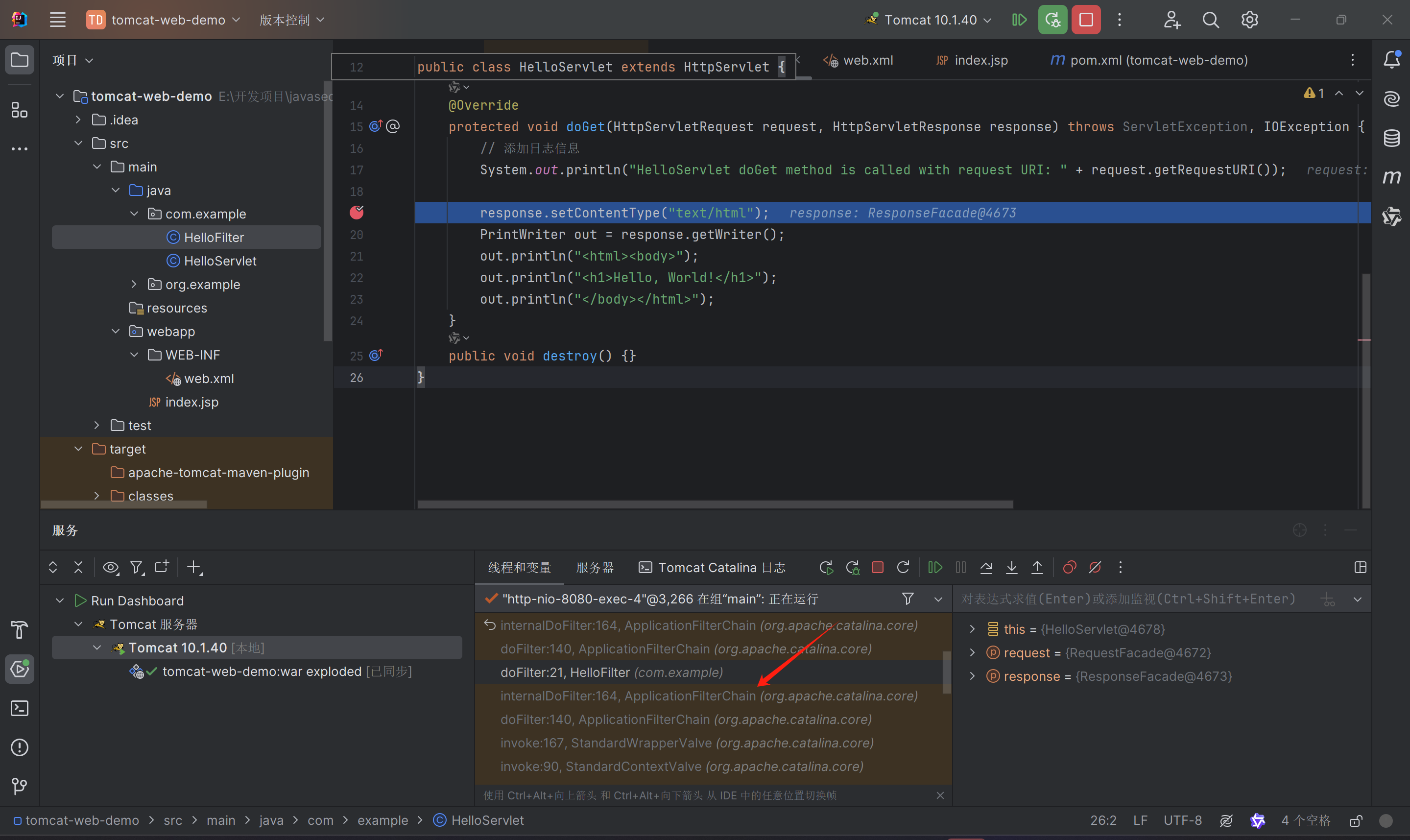Open Git version control tool window icon
This screenshot has height=840, width=1410.
[19, 786]
